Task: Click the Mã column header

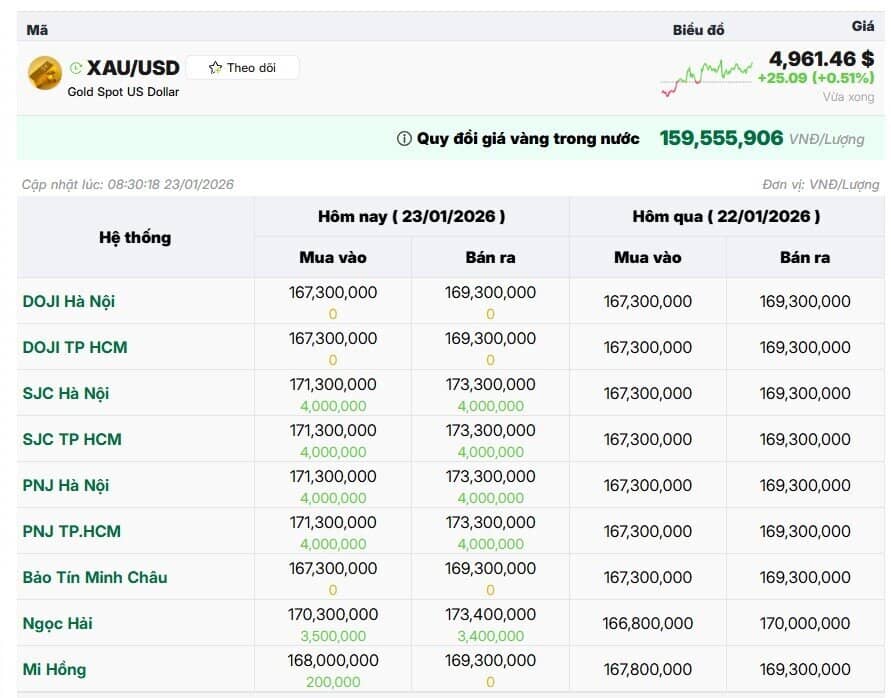Action: 37,30
